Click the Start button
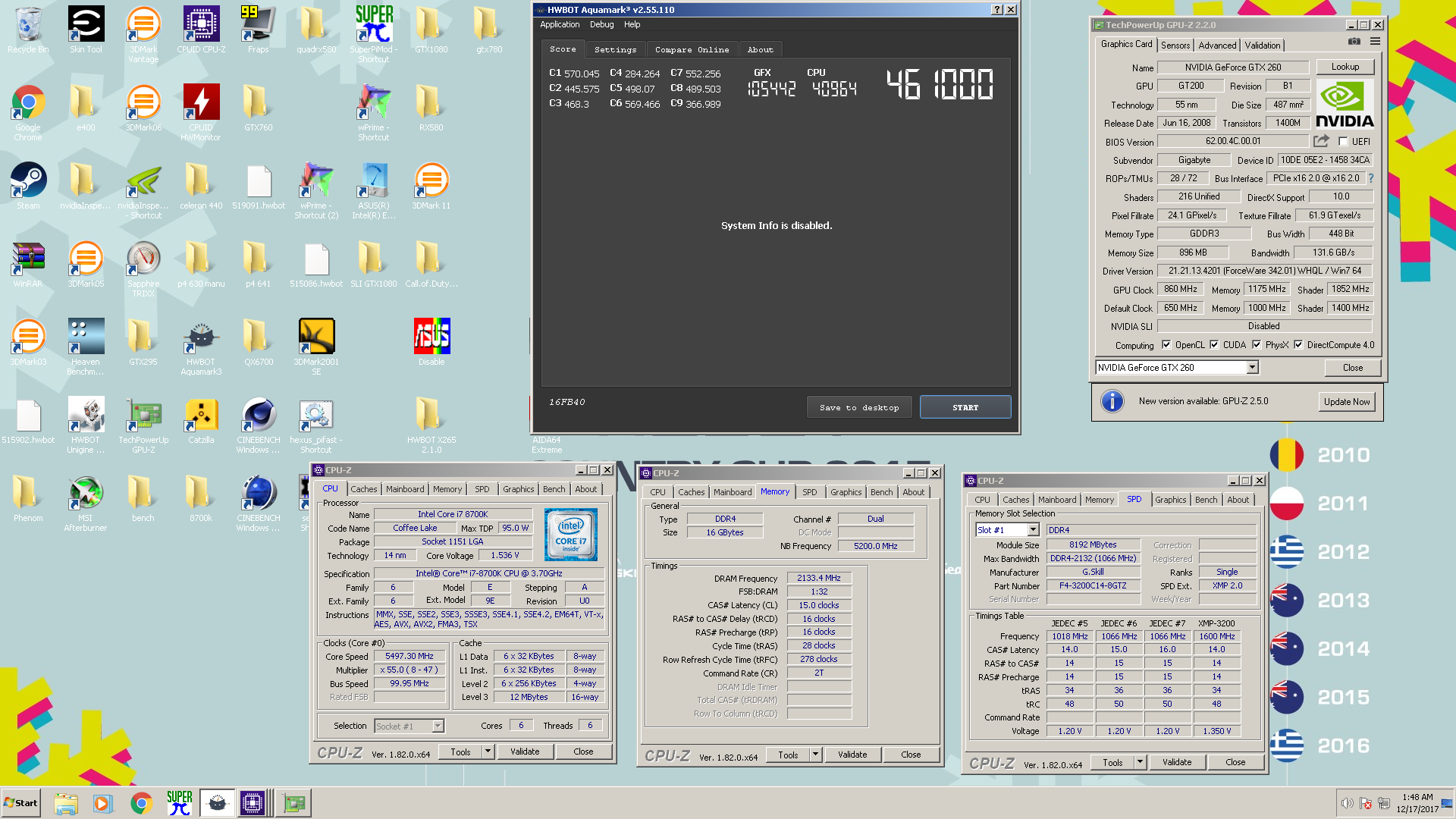The width and height of the screenshot is (1456, 819). click(21, 803)
